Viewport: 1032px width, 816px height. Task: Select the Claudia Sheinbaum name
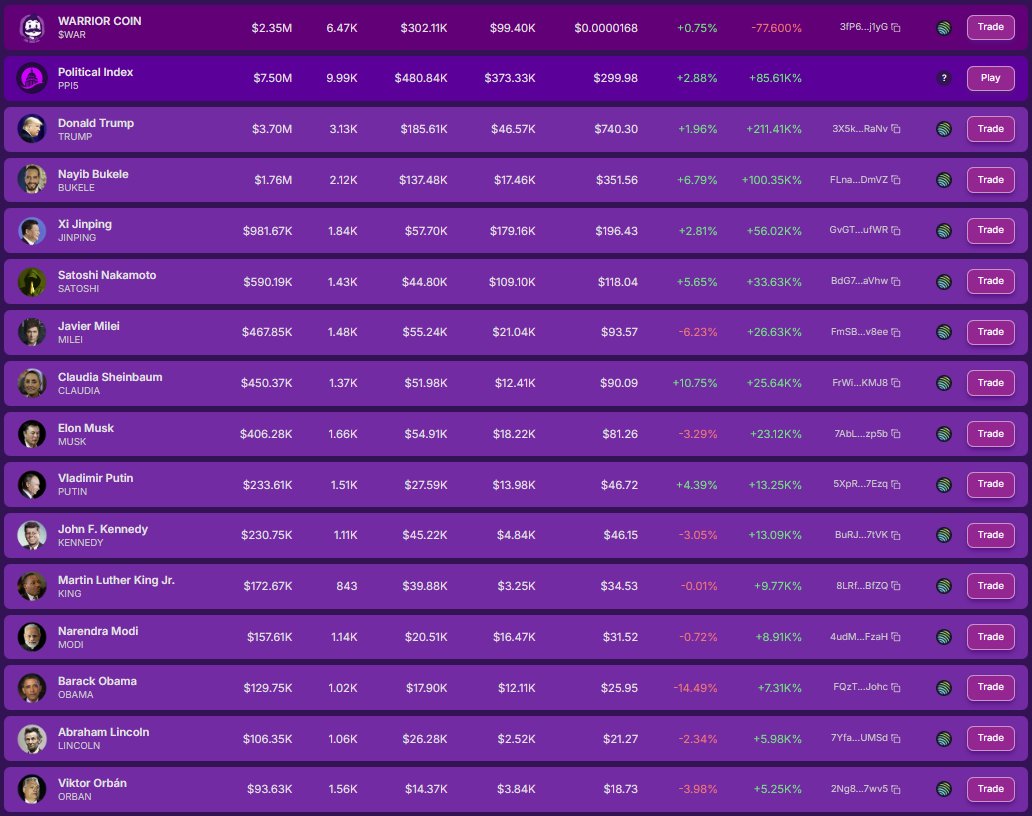[x=110, y=377]
